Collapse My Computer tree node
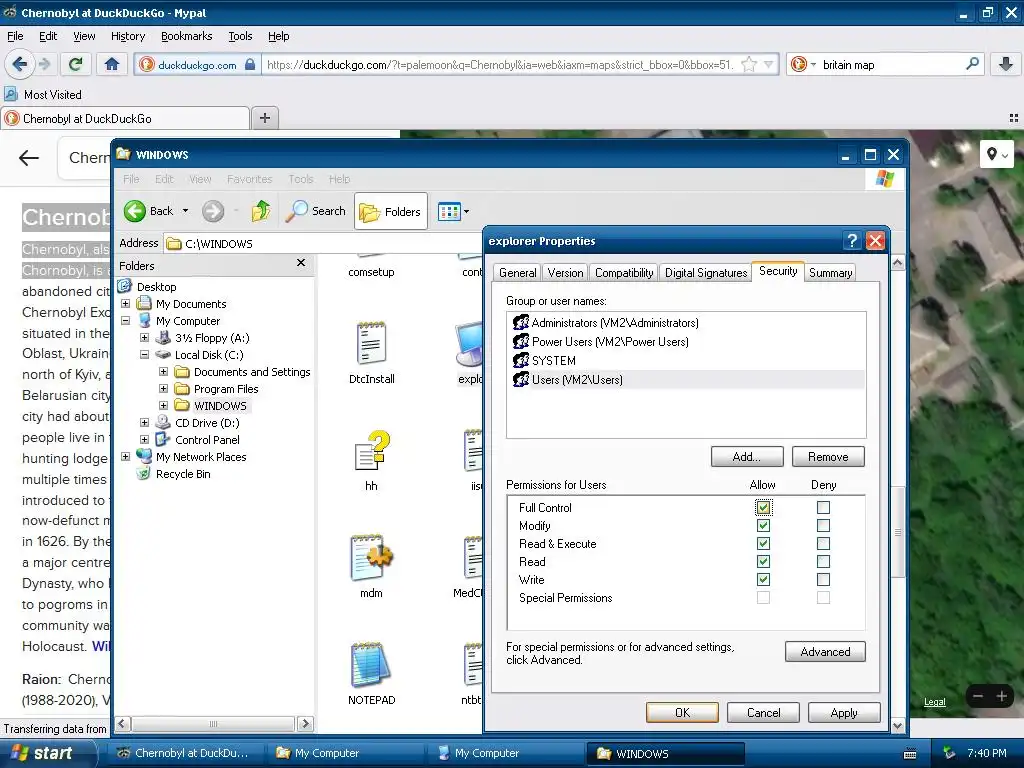 tap(125, 321)
